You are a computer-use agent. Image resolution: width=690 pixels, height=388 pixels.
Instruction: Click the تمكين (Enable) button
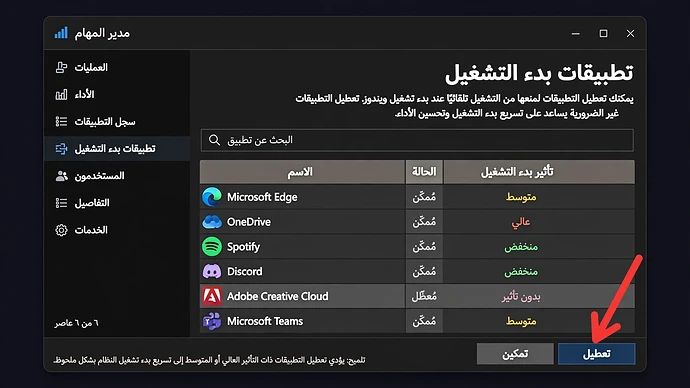(x=515, y=354)
